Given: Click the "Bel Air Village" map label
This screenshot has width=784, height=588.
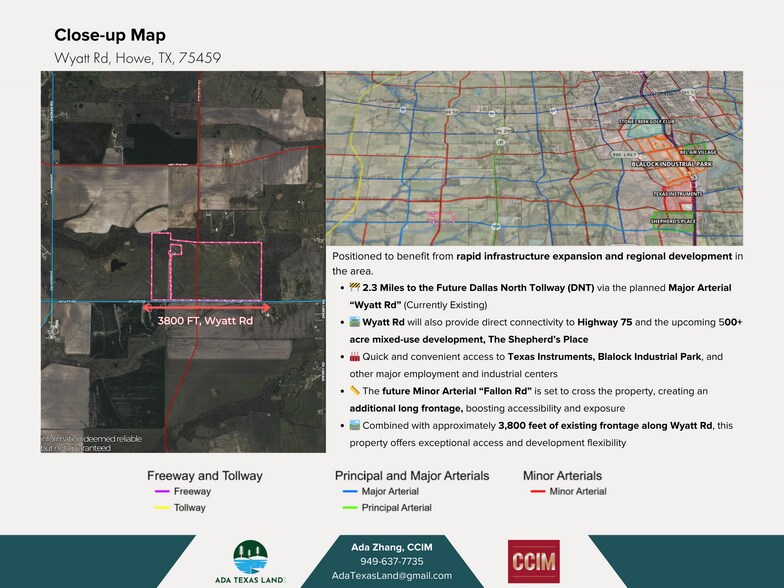Looking at the screenshot, I should click(x=698, y=152).
